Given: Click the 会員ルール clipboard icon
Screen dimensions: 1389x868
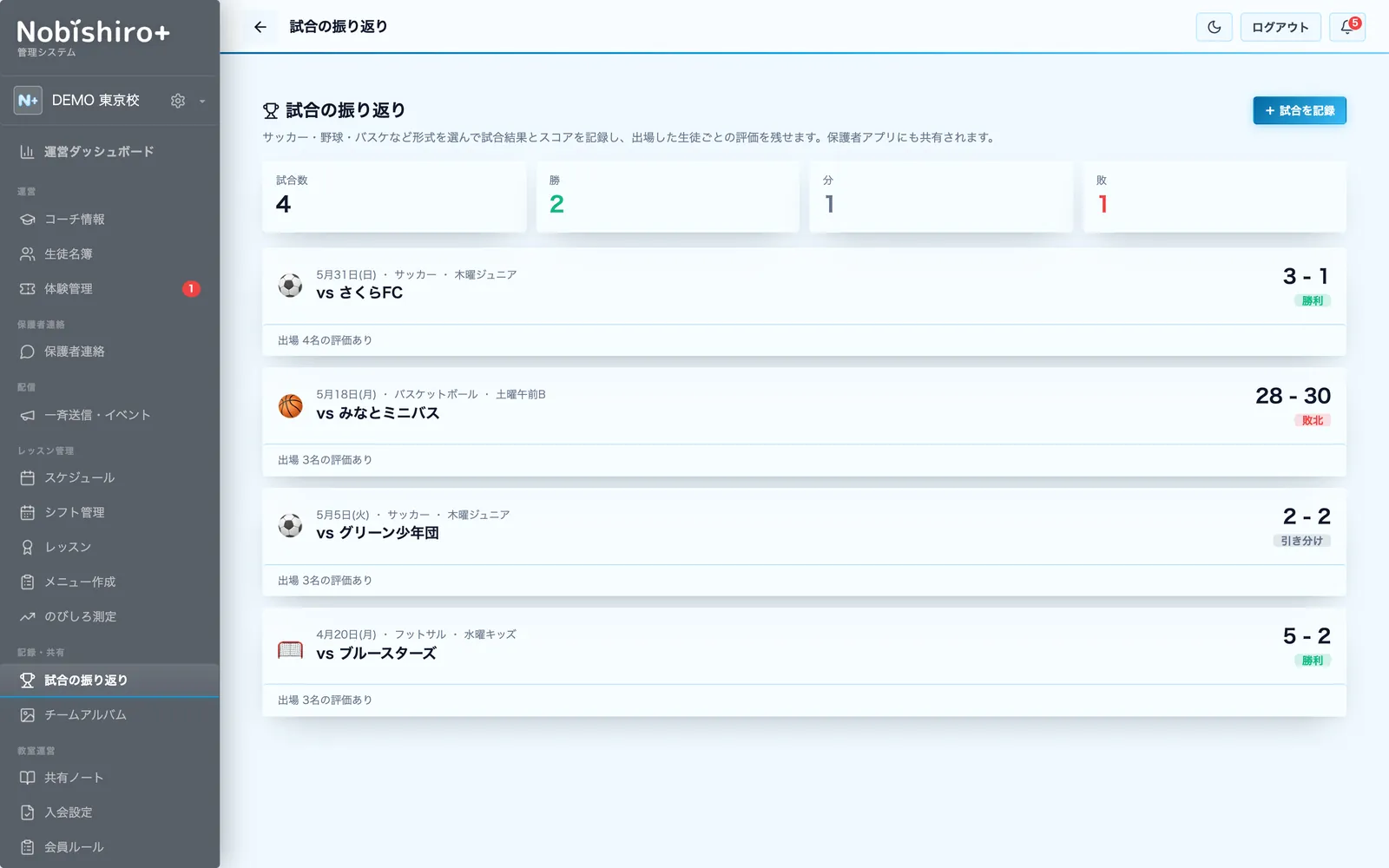Looking at the screenshot, I should point(28,847).
